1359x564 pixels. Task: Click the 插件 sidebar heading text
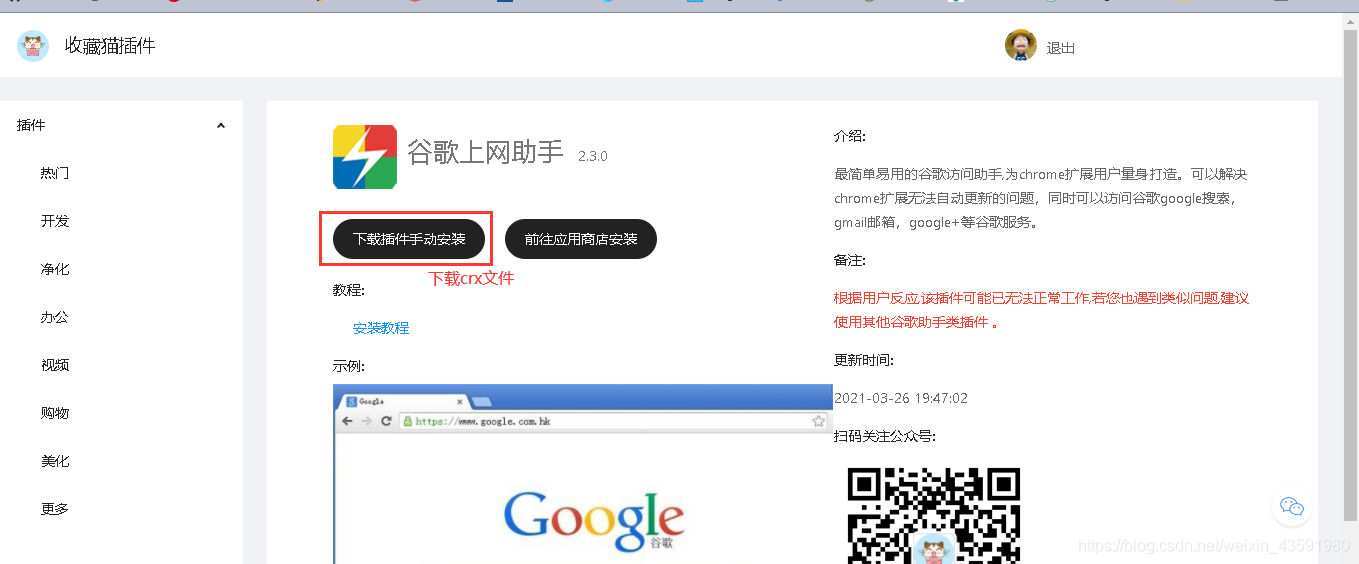31,125
